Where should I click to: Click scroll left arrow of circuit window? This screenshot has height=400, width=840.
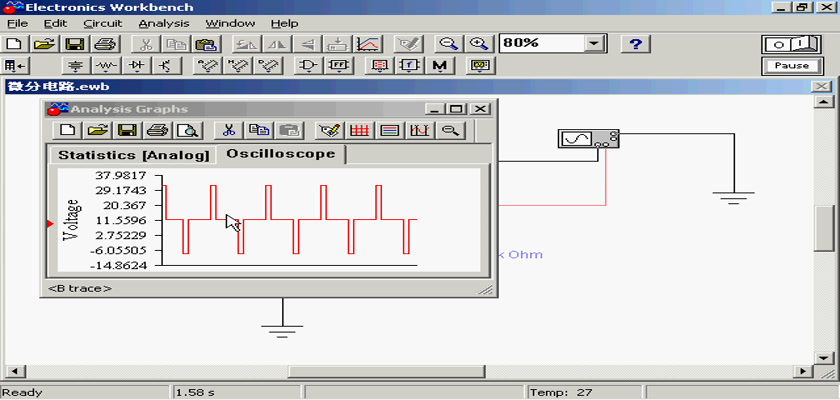(14, 371)
